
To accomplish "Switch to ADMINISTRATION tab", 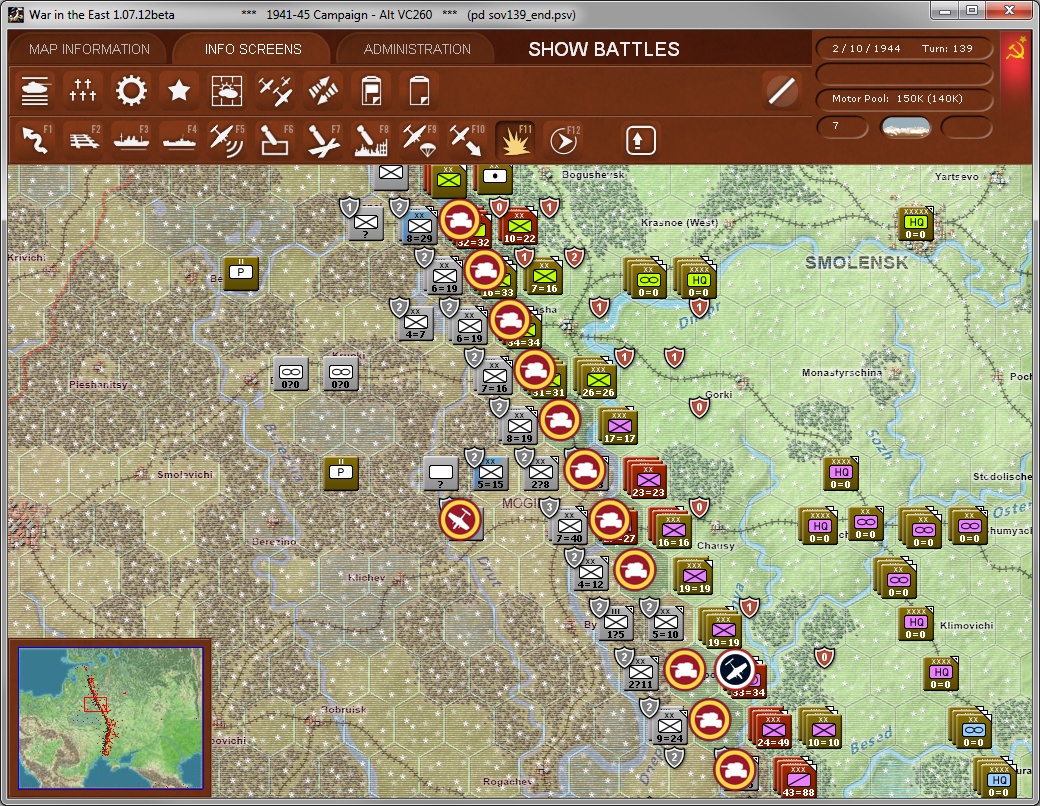I will click(x=417, y=49).
